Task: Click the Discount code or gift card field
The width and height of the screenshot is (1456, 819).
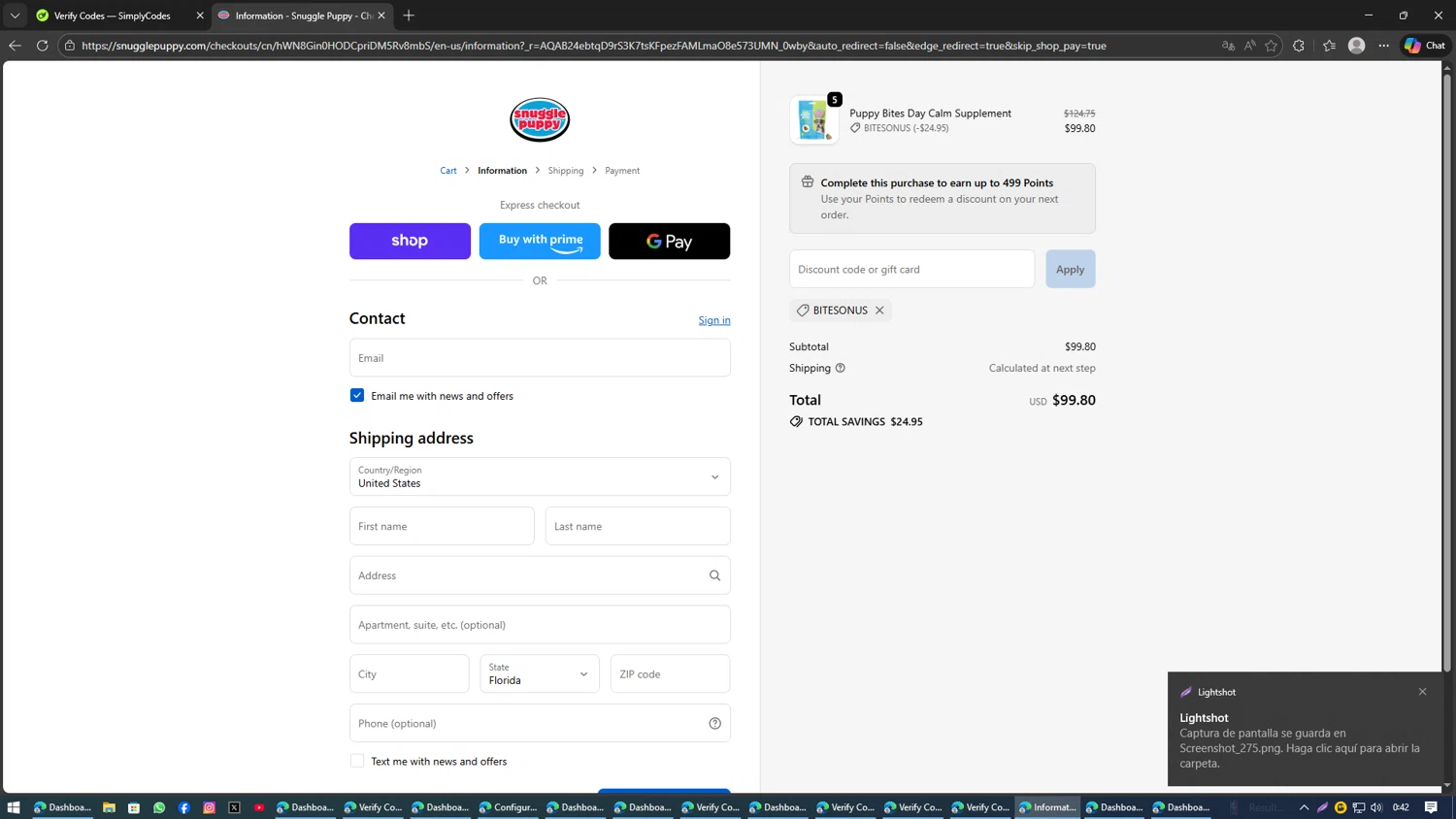Action: click(x=911, y=269)
